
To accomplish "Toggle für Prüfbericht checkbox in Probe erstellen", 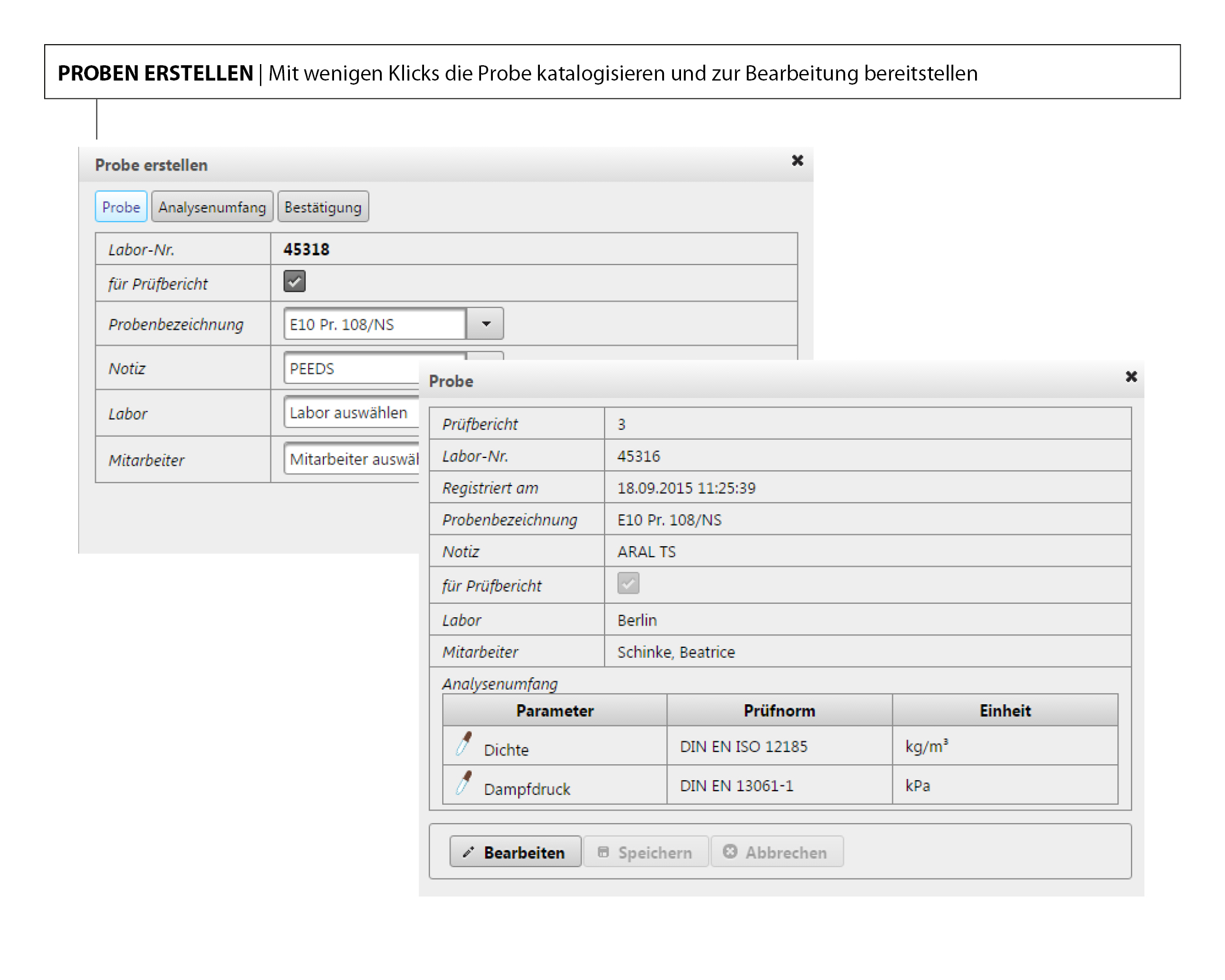I will 295,282.
